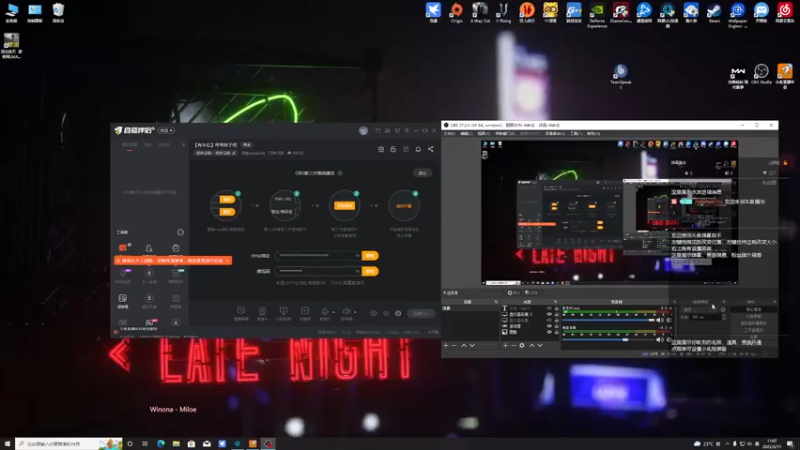Click the stream key input field
The height and width of the screenshot is (450, 800).
click(x=318, y=271)
